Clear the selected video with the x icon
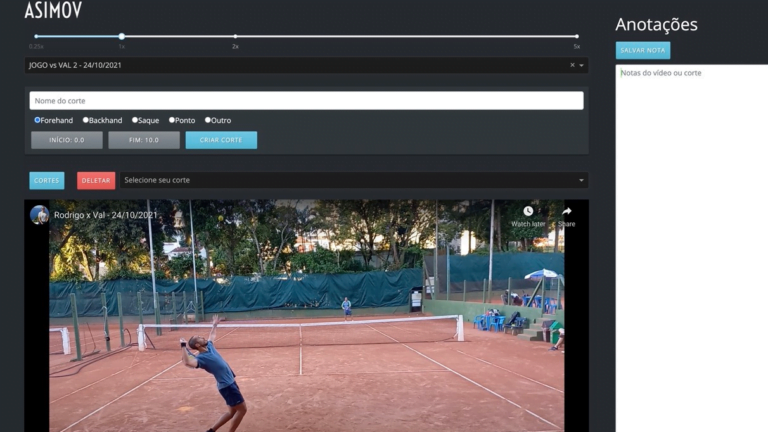Viewport: 768px width, 432px height. pyautogui.click(x=573, y=65)
